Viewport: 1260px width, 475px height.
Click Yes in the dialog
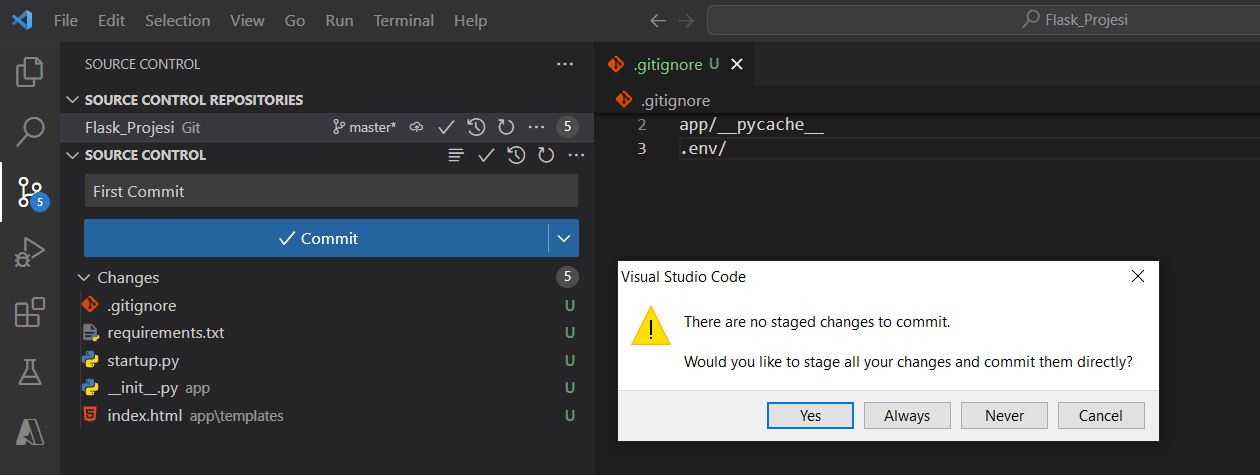tap(810, 415)
